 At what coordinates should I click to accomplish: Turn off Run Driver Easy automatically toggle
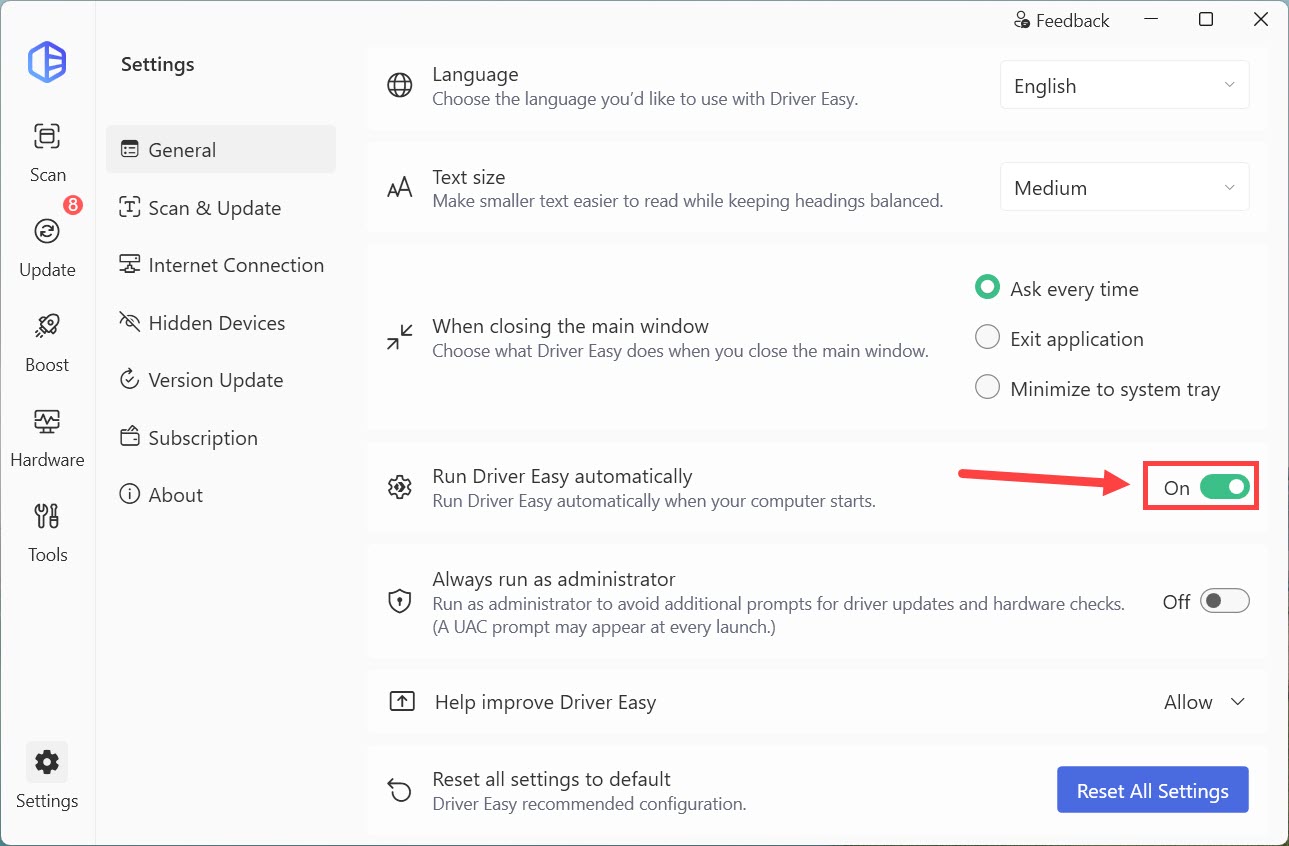1225,487
